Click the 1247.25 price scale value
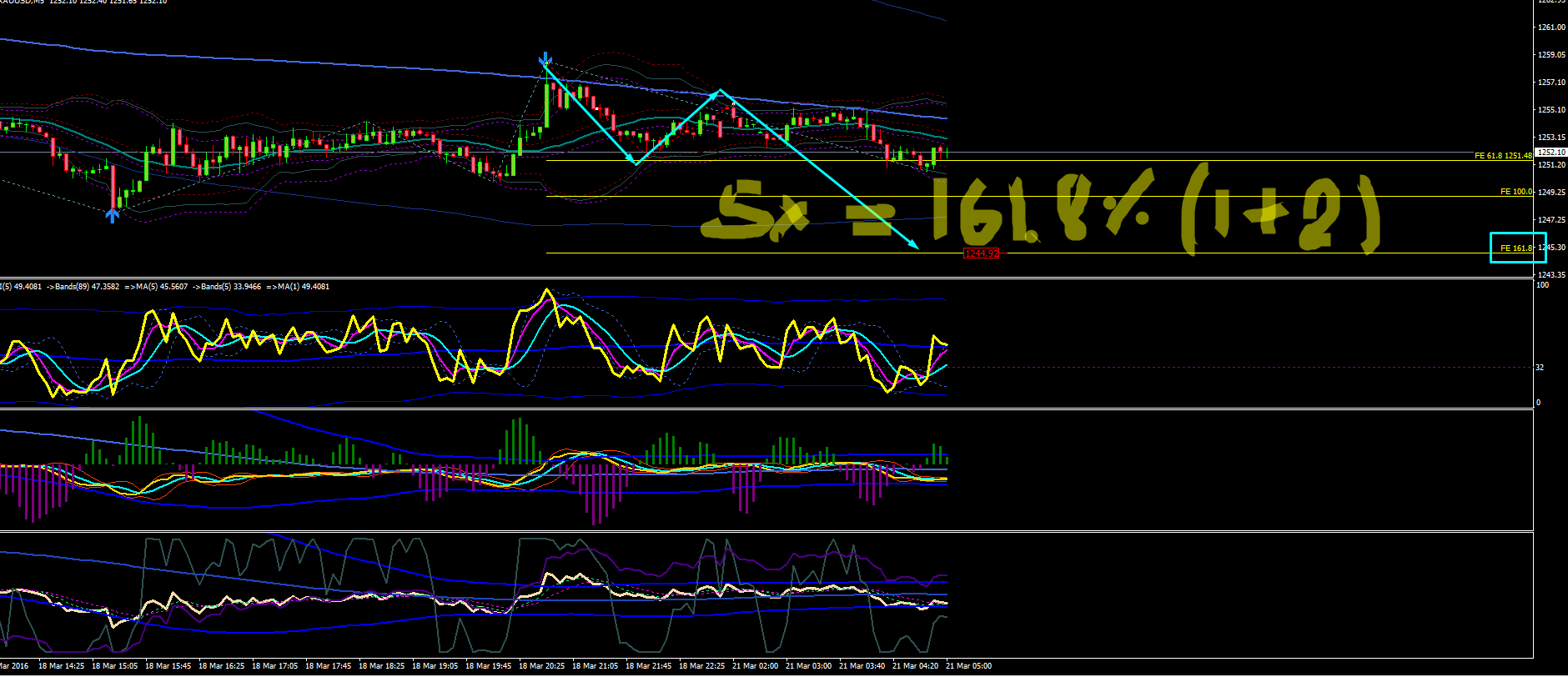The width and height of the screenshot is (1568, 677). pyautogui.click(x=1551, y=220)
